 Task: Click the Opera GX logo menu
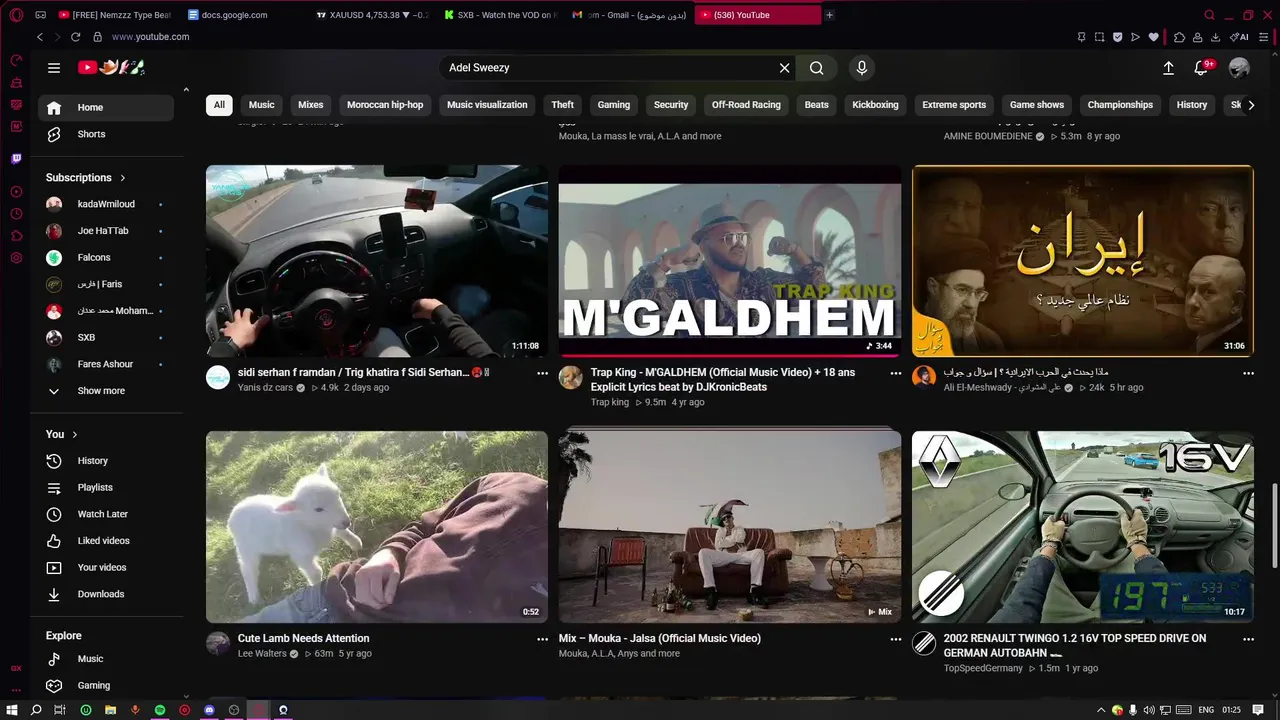(16, 15)
